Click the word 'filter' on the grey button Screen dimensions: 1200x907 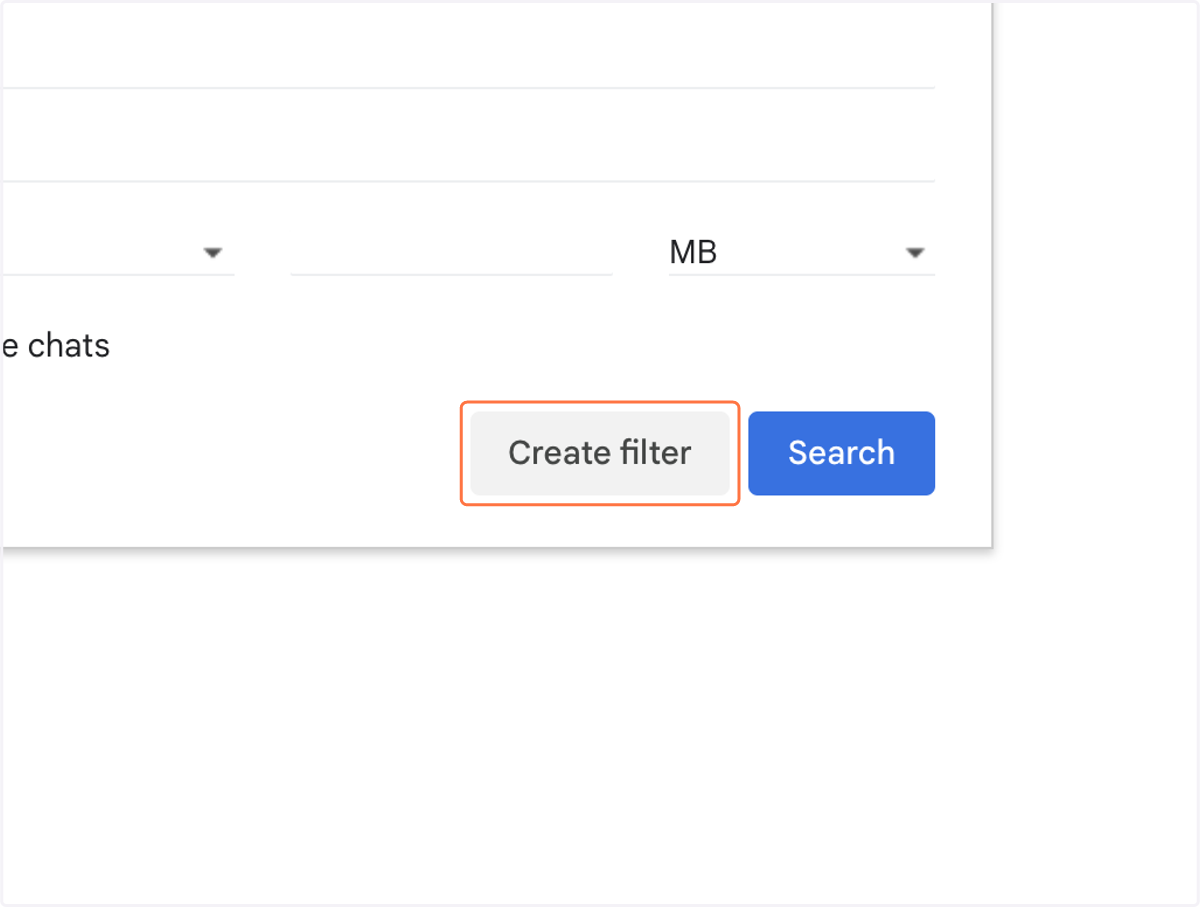654,453
